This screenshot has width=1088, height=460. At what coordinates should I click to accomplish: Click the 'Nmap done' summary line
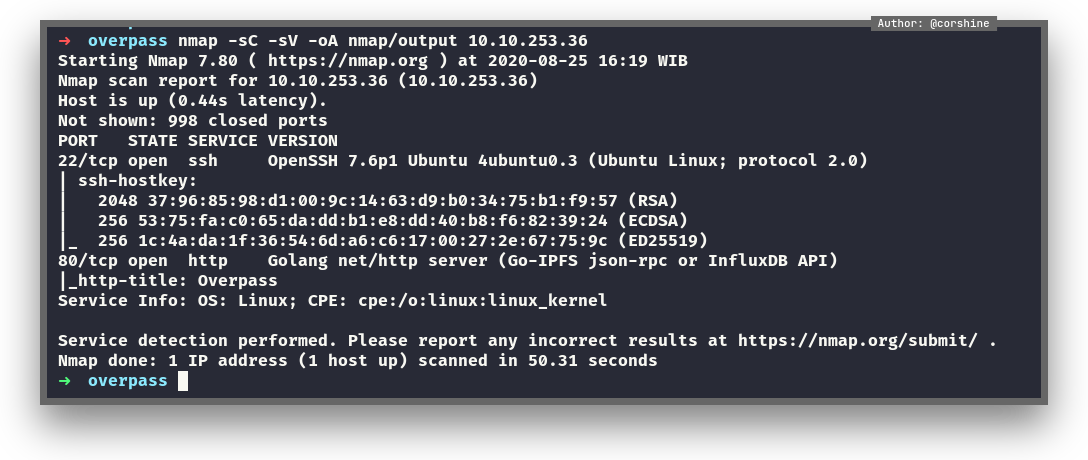(357, 361)
